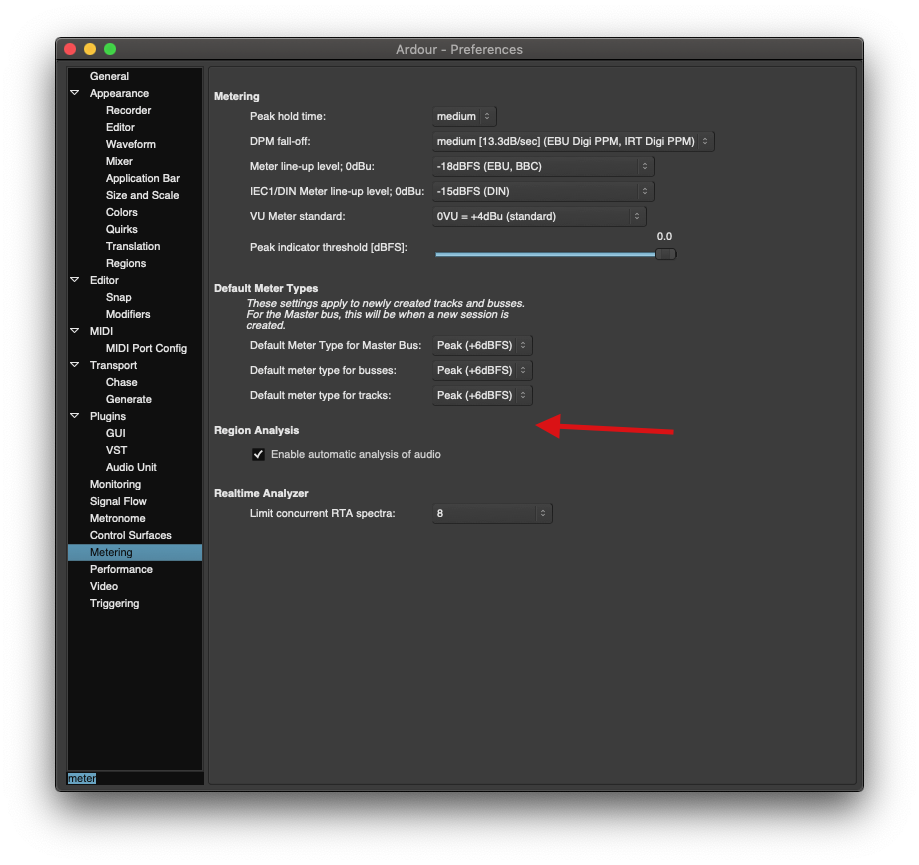This screenshot has width=919, height=865.
Task: Adjust the Peak indicator threshold slider
Action: click(x=665, y=254)
